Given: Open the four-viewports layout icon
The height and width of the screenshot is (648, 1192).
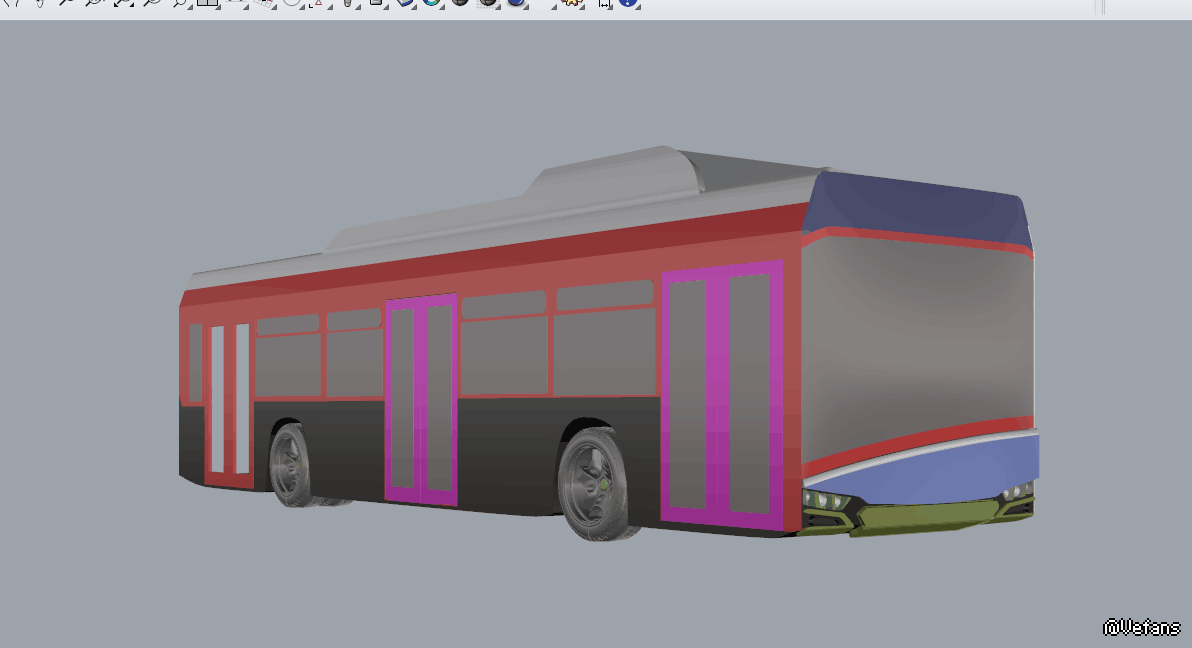Looking at the screenshot, I should point(207,2).
